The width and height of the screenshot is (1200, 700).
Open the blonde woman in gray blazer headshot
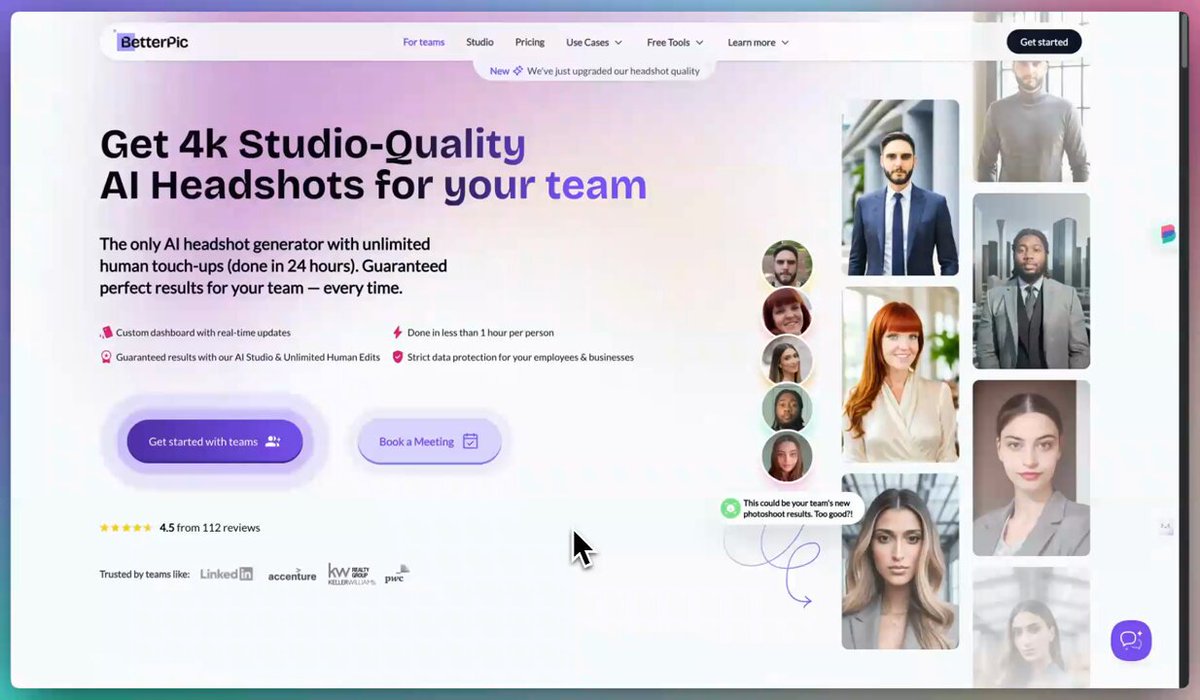900,561
